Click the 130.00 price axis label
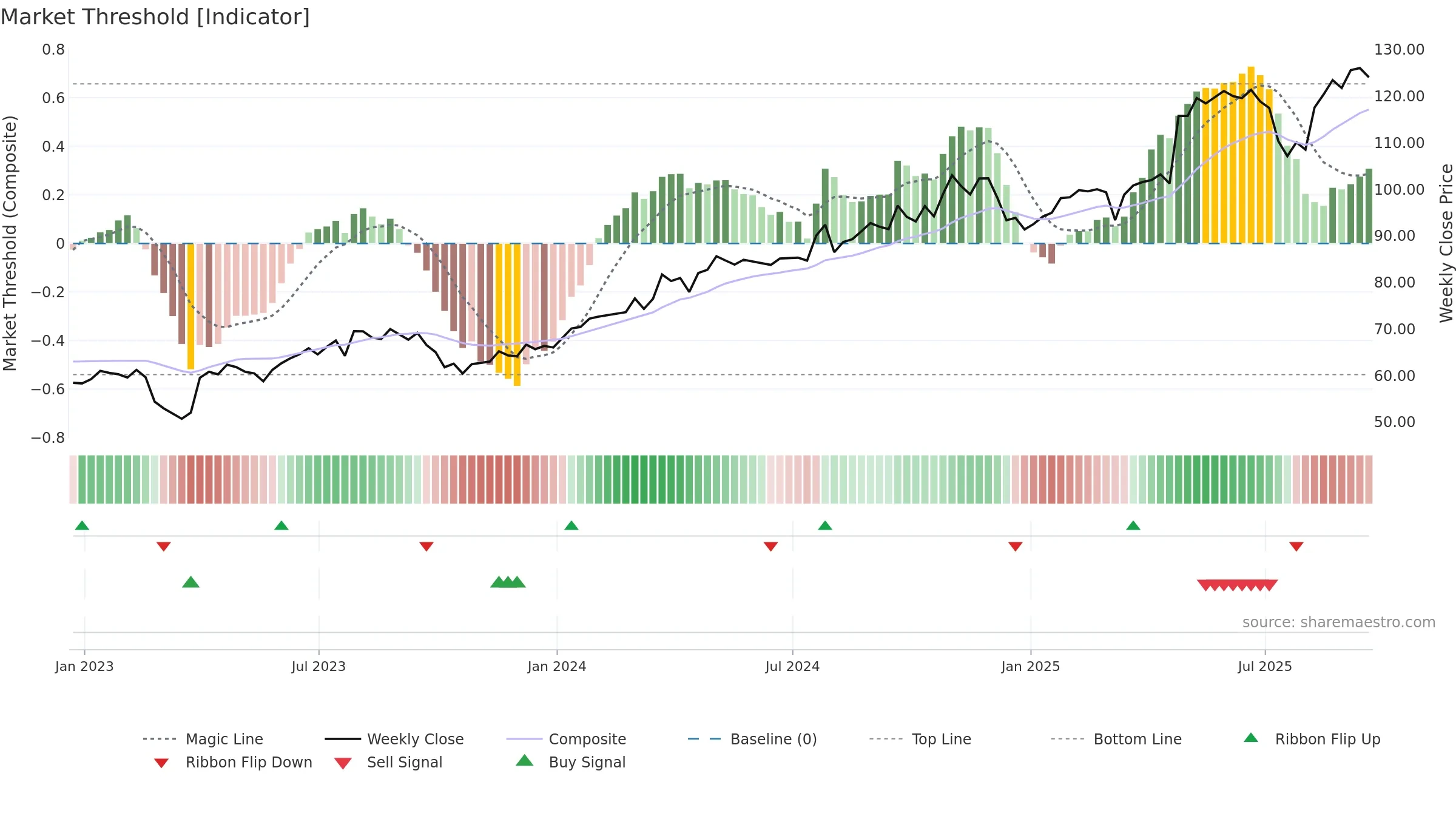 (x=1399, y=50)
